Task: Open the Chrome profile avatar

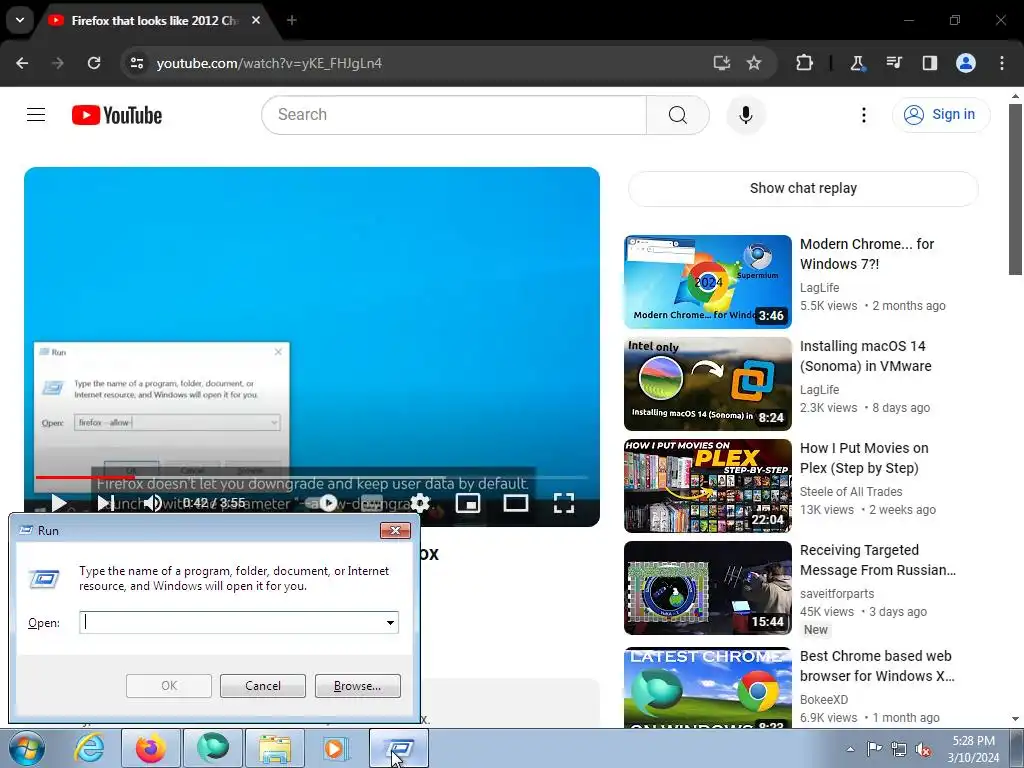Action: tap(966, 63)
